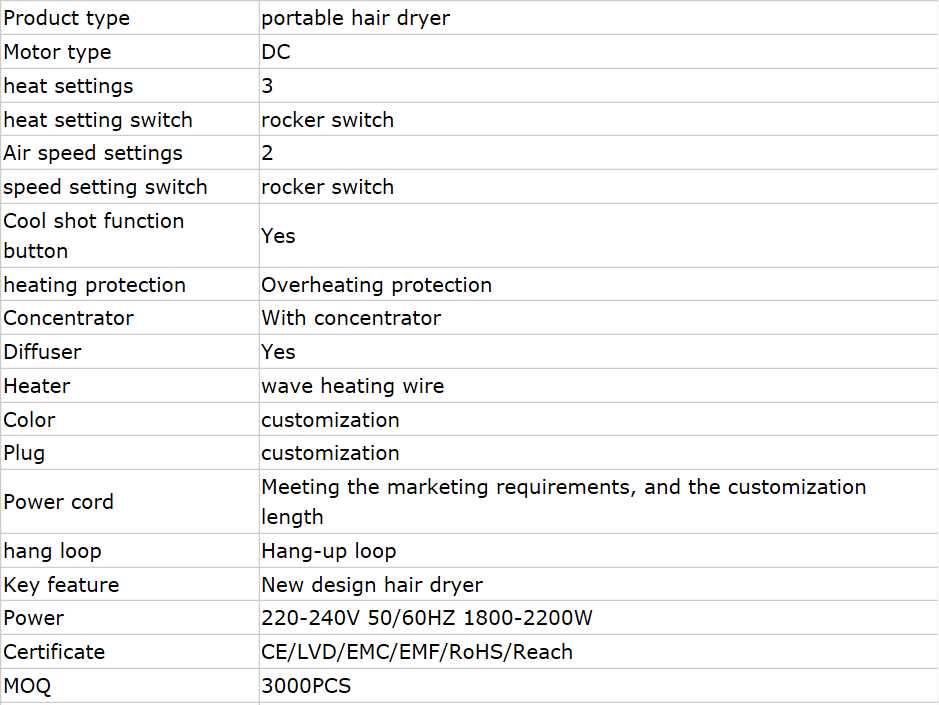Image resolution: width=939 pixels, height=705 pixels.
Task: Select the 'portable hair dryer' value cell
Action: pyautogui.click(x=355, y=18)
